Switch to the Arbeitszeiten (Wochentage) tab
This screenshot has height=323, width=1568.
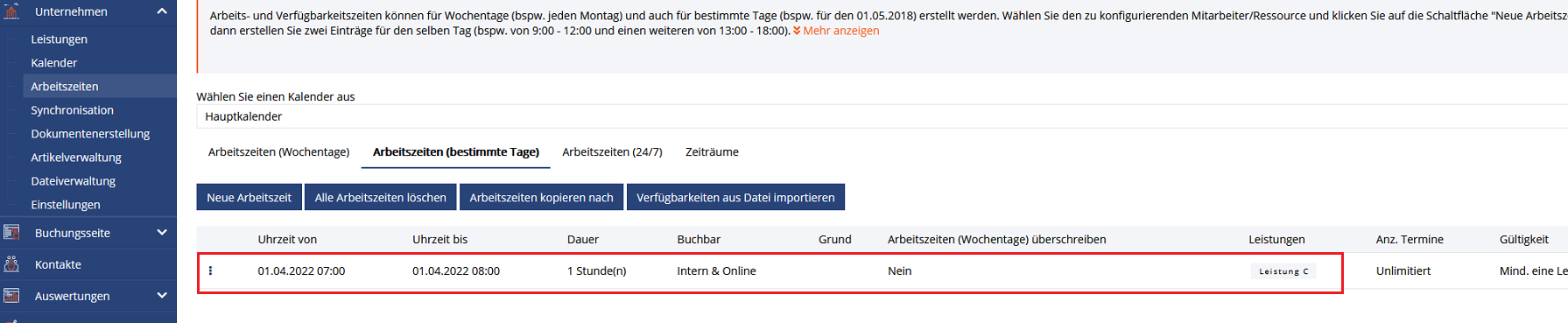click(x=278, y=152)
